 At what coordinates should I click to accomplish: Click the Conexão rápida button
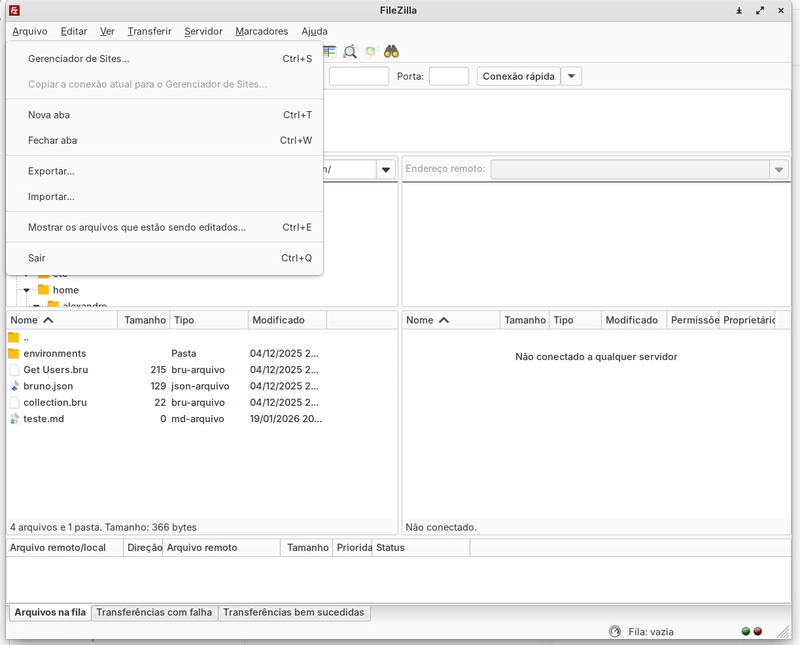tap(518, 76)
